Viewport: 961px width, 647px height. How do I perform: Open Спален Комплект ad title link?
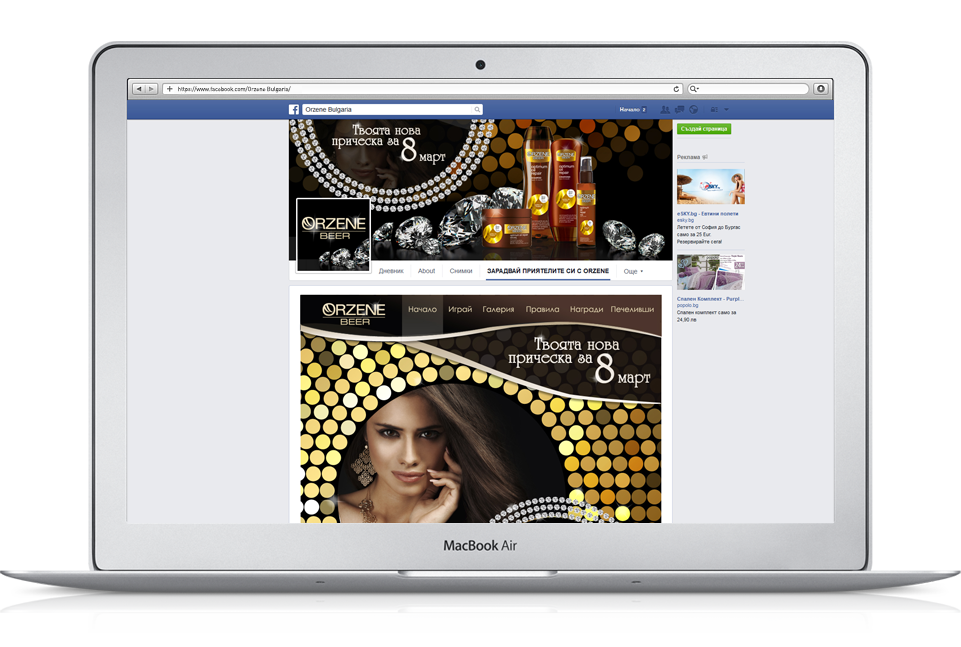[x=710, y=299]
